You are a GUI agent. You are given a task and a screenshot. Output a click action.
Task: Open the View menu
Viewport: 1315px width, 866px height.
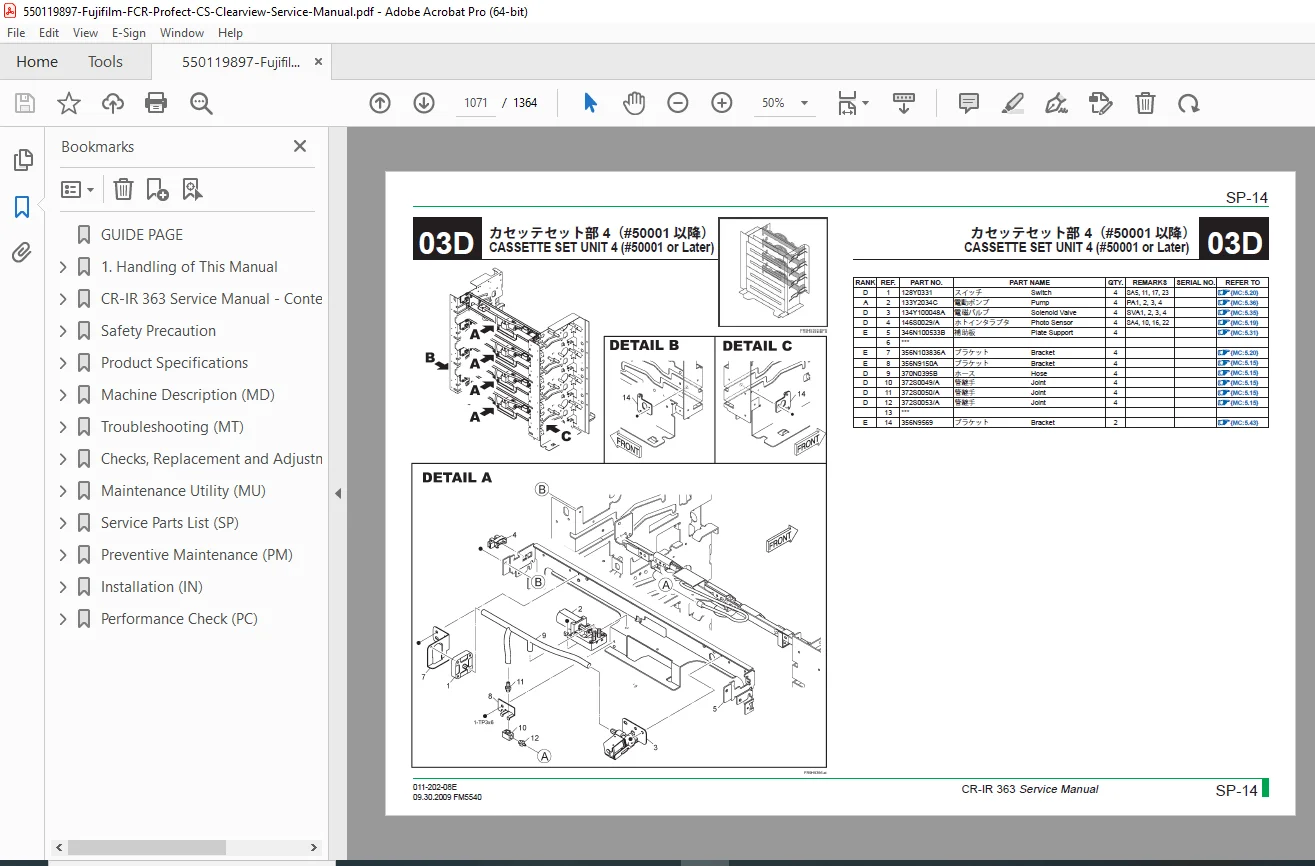[85, 33]
